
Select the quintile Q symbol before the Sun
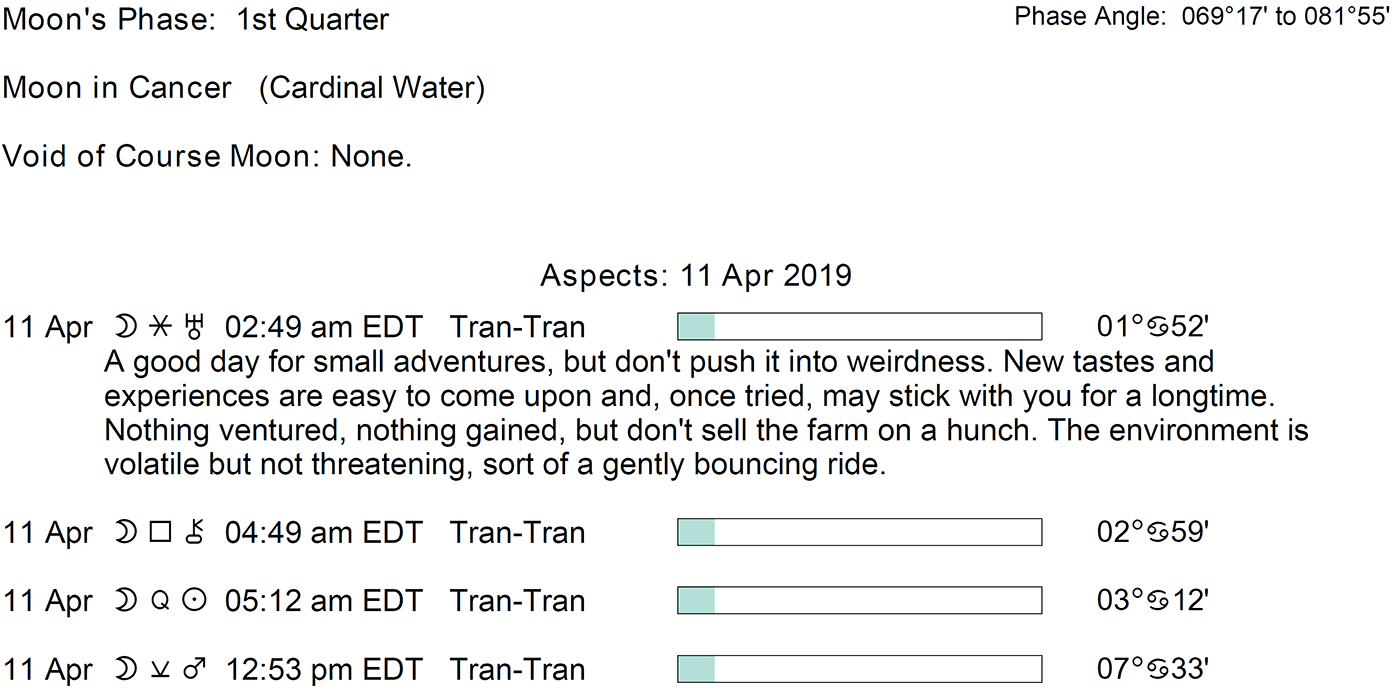[160, 601]
